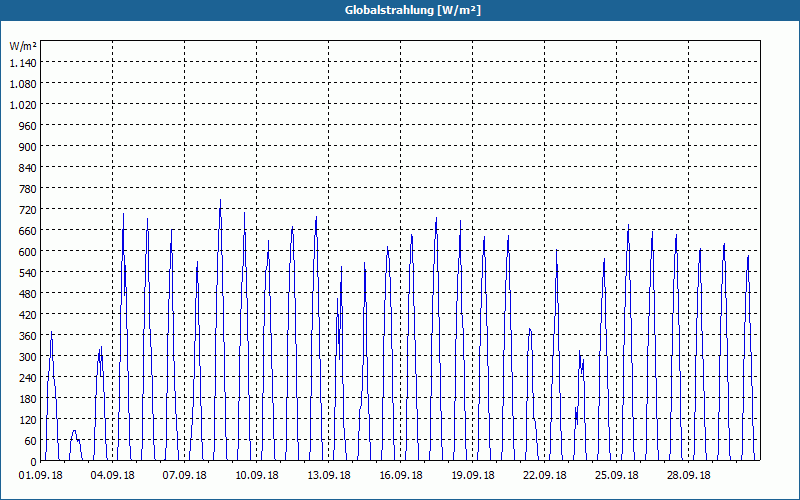Click the 720 y-axis label
The height and width of the screenshot is (500, 800).
coord(29,210)
